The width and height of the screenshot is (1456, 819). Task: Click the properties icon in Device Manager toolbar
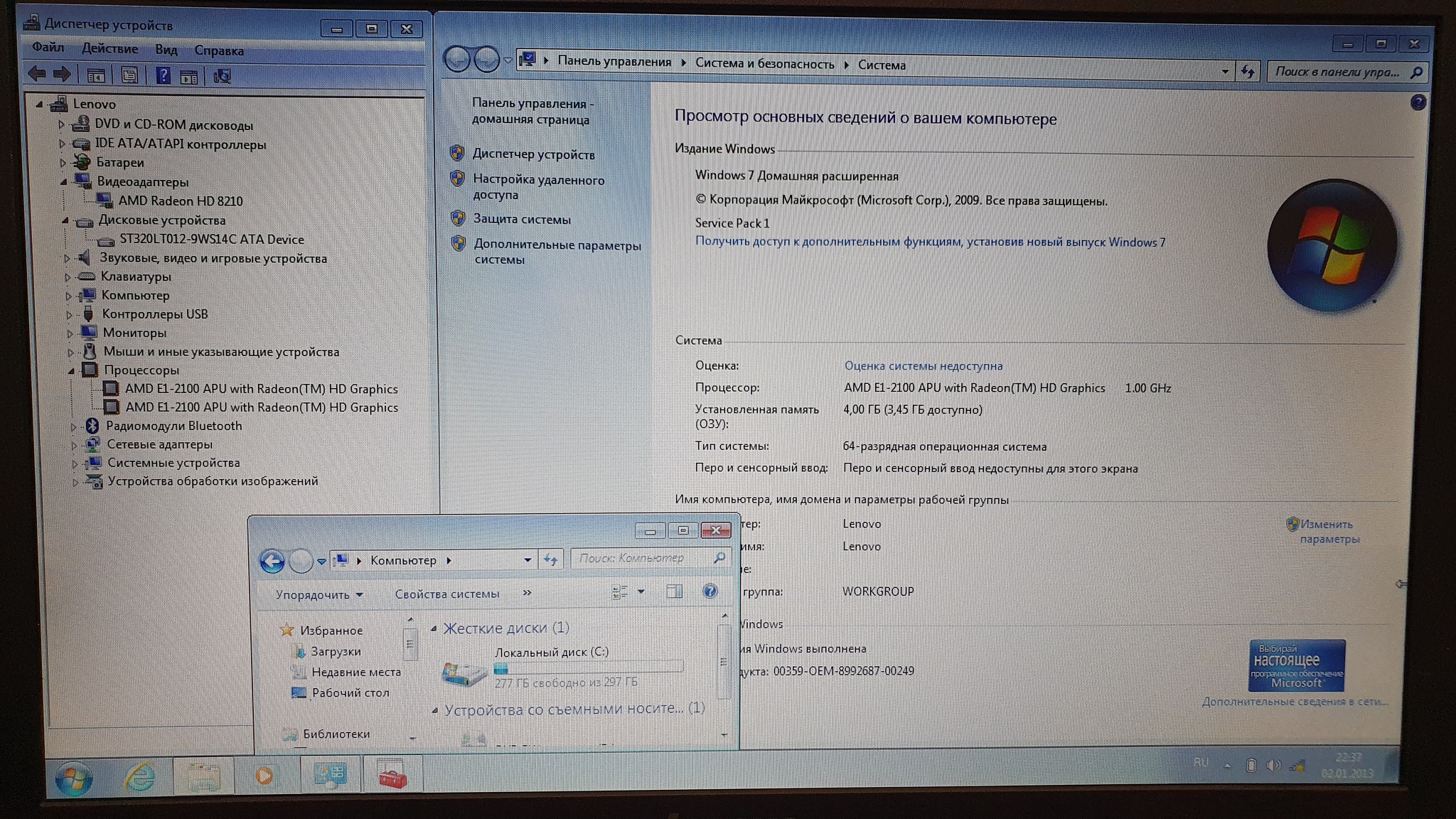coord(129,75)
